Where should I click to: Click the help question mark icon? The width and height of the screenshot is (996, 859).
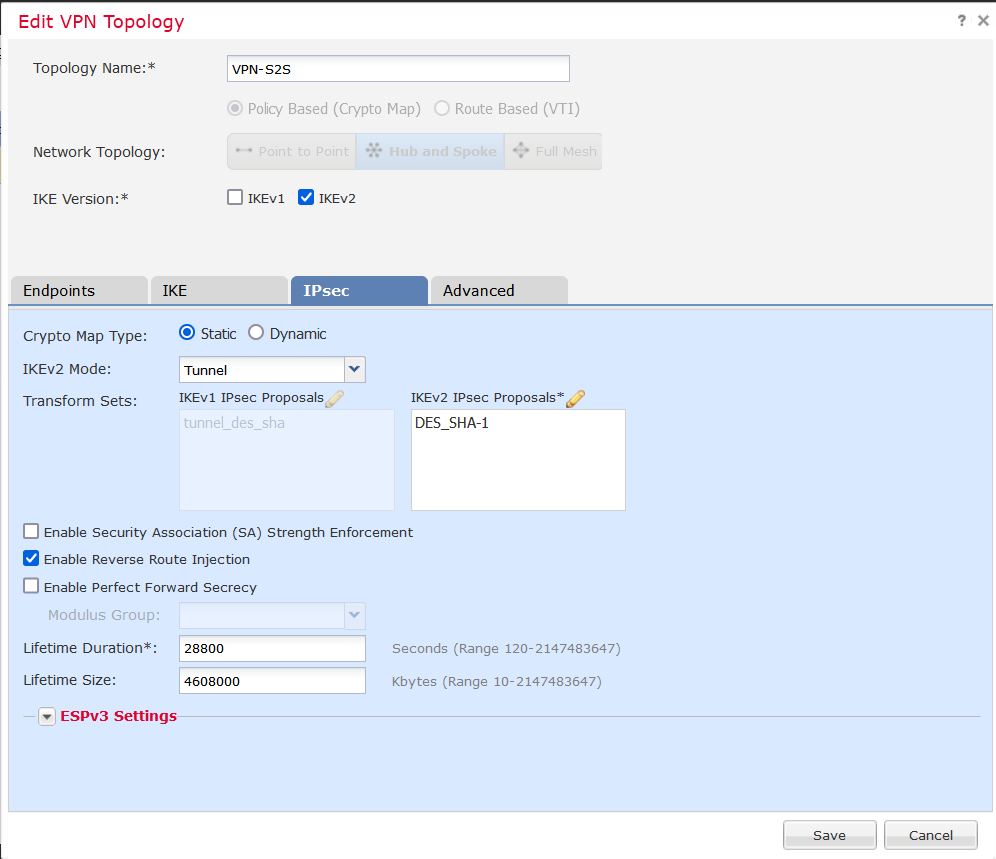click(x=961, y=21)
